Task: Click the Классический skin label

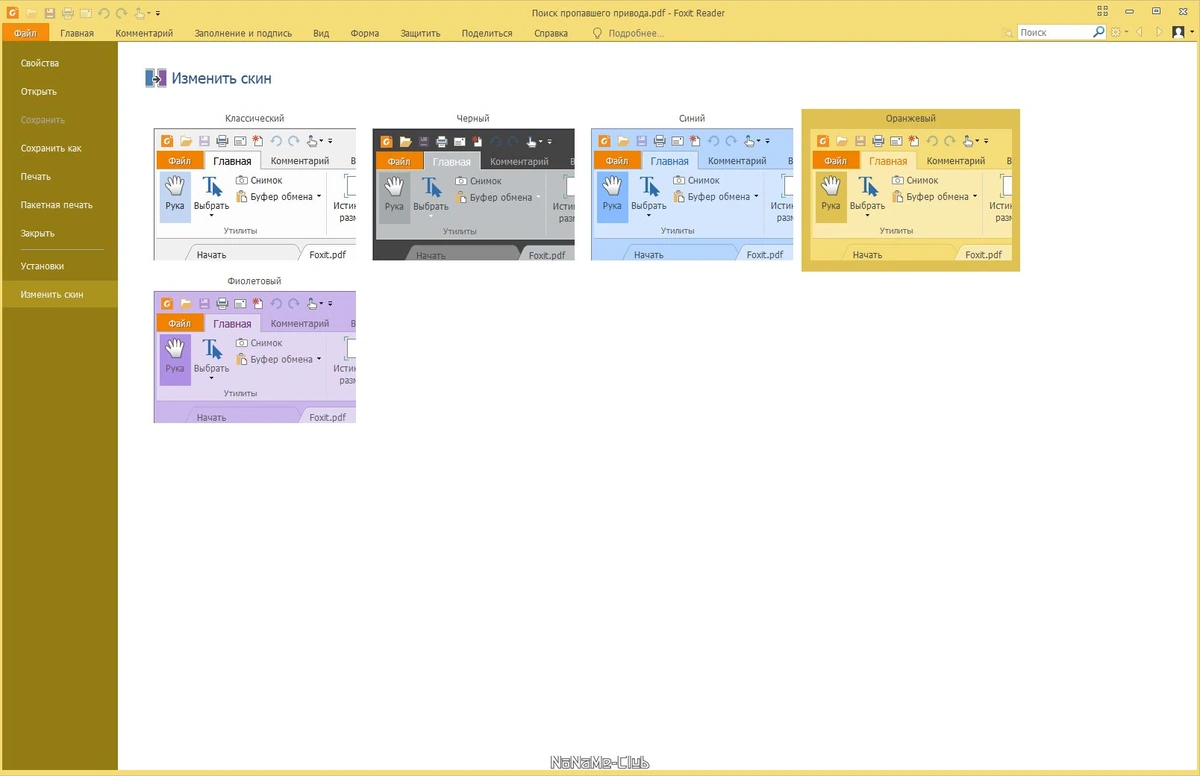Action: tap(255, 118)
